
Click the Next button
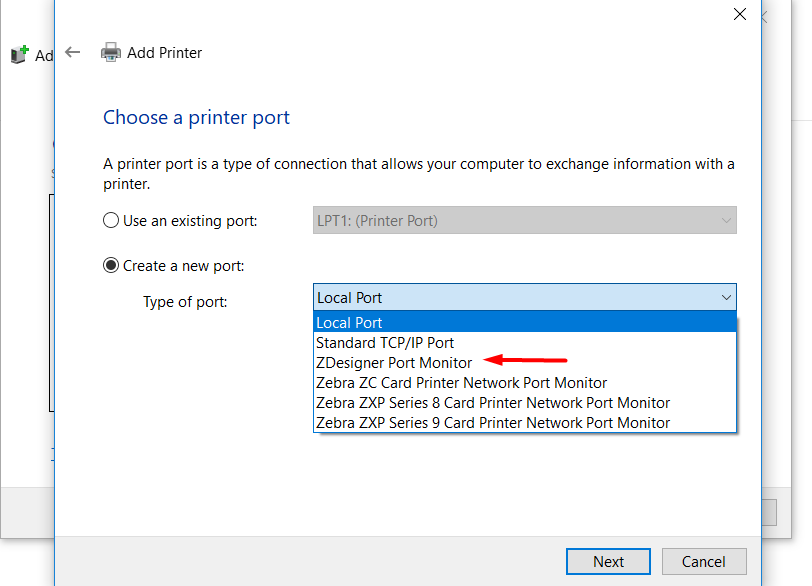[x=608, y=561]
